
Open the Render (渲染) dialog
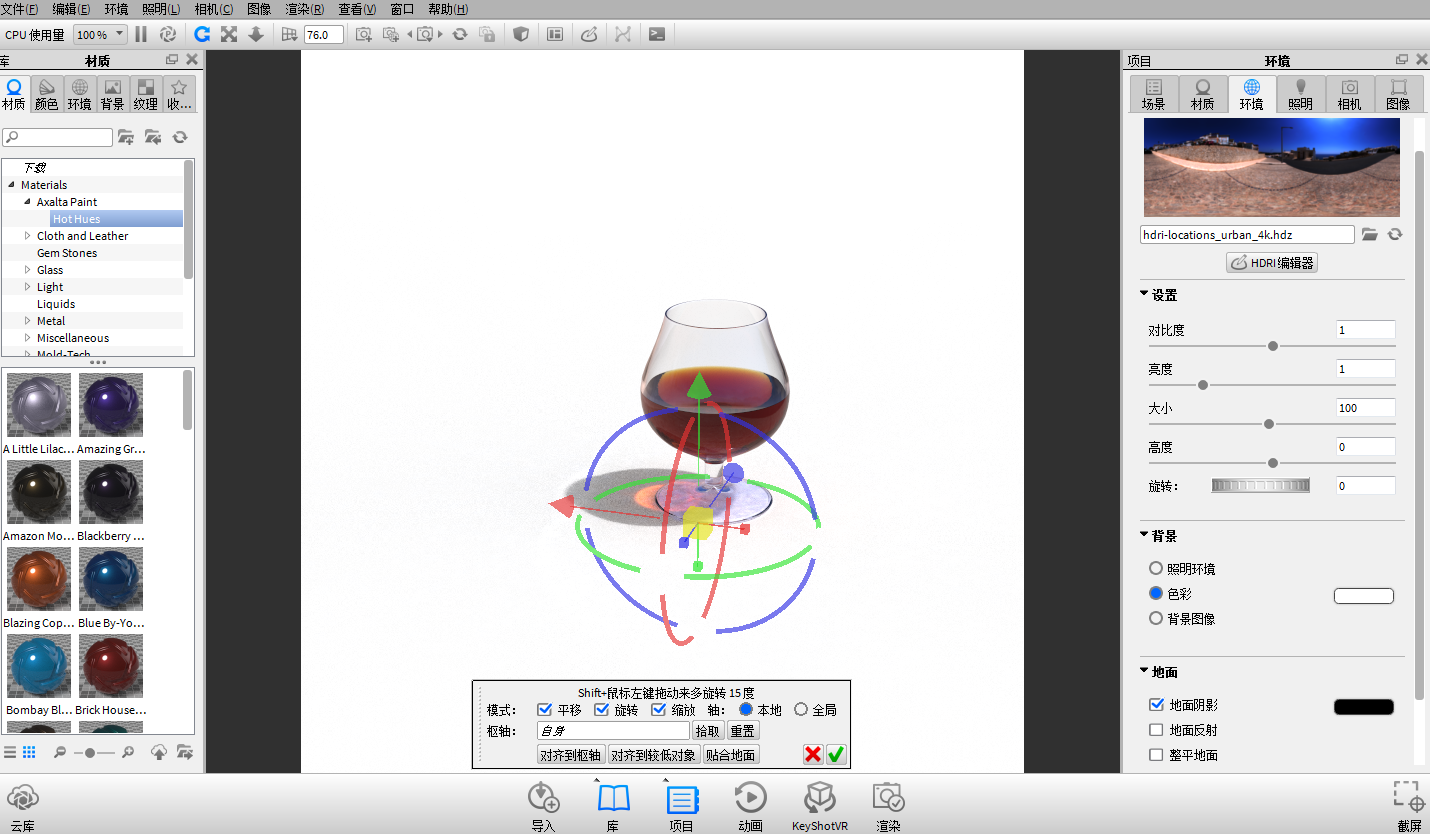pyautogui.click(x=888, y=806)
